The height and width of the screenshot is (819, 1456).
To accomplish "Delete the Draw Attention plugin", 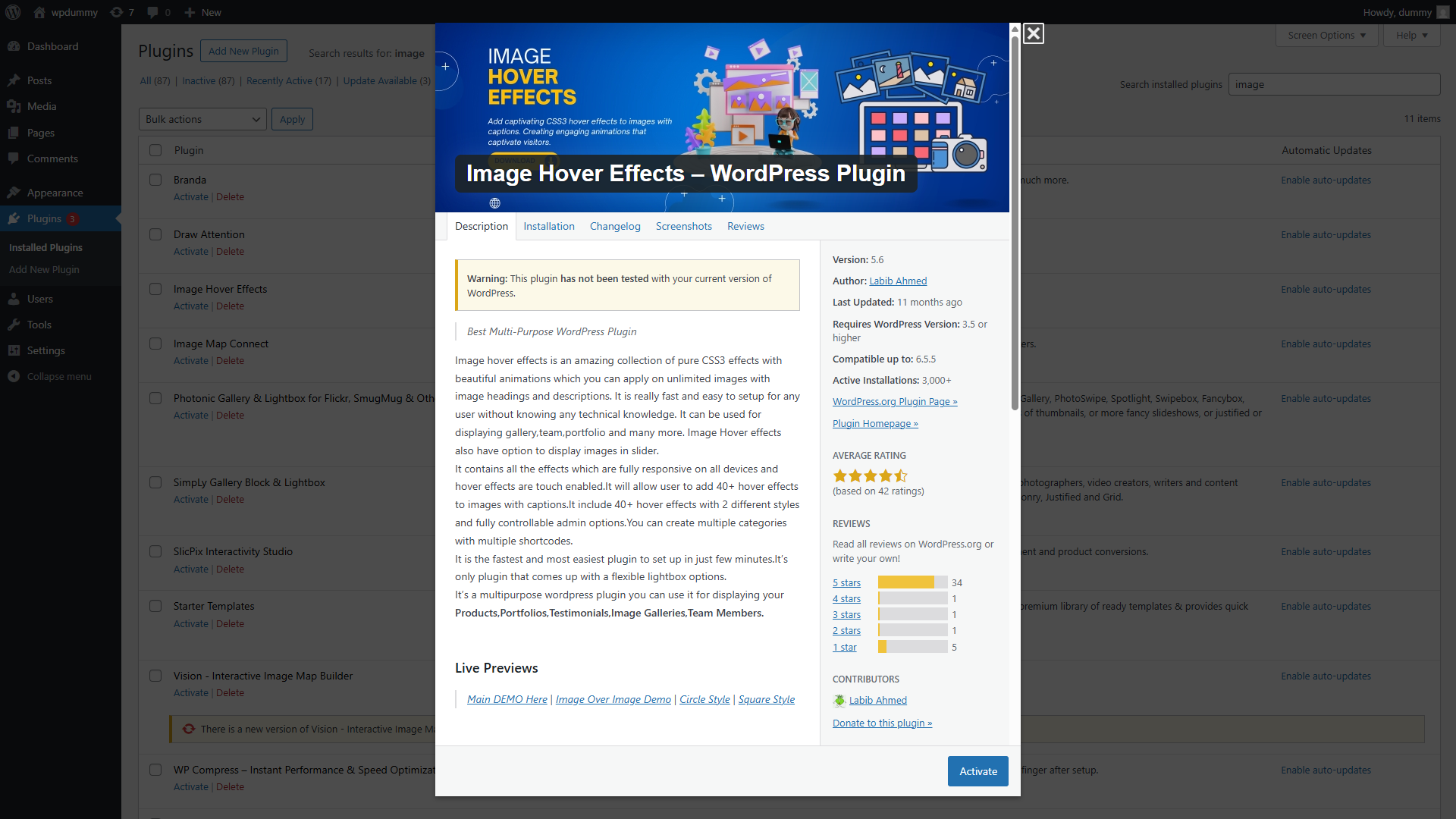I will (x=230, y=252).
